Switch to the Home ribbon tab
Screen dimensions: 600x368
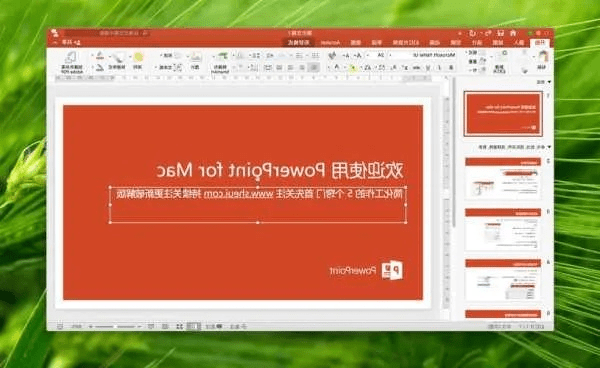(x=540, y=42)
